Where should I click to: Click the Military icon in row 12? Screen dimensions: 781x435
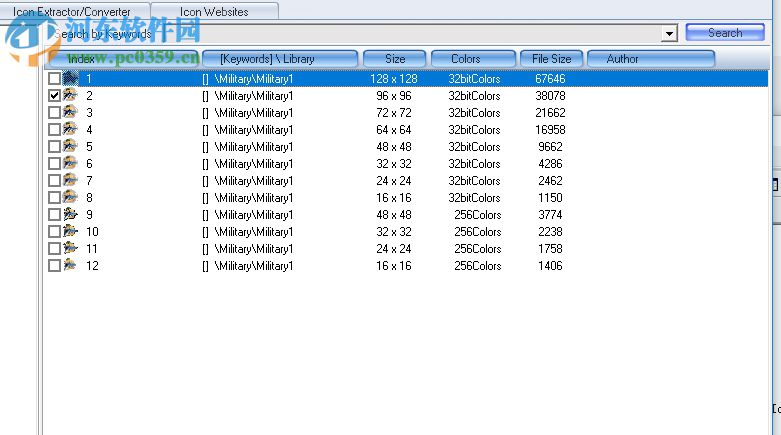tap(70, 265)
